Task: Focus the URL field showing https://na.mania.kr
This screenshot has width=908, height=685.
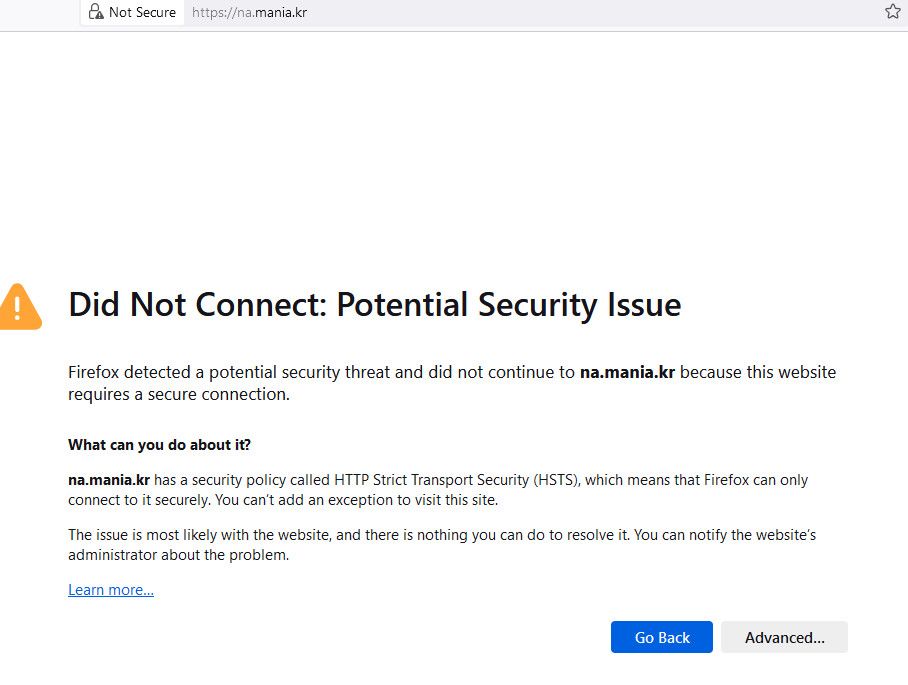Action: click(249, 12)
